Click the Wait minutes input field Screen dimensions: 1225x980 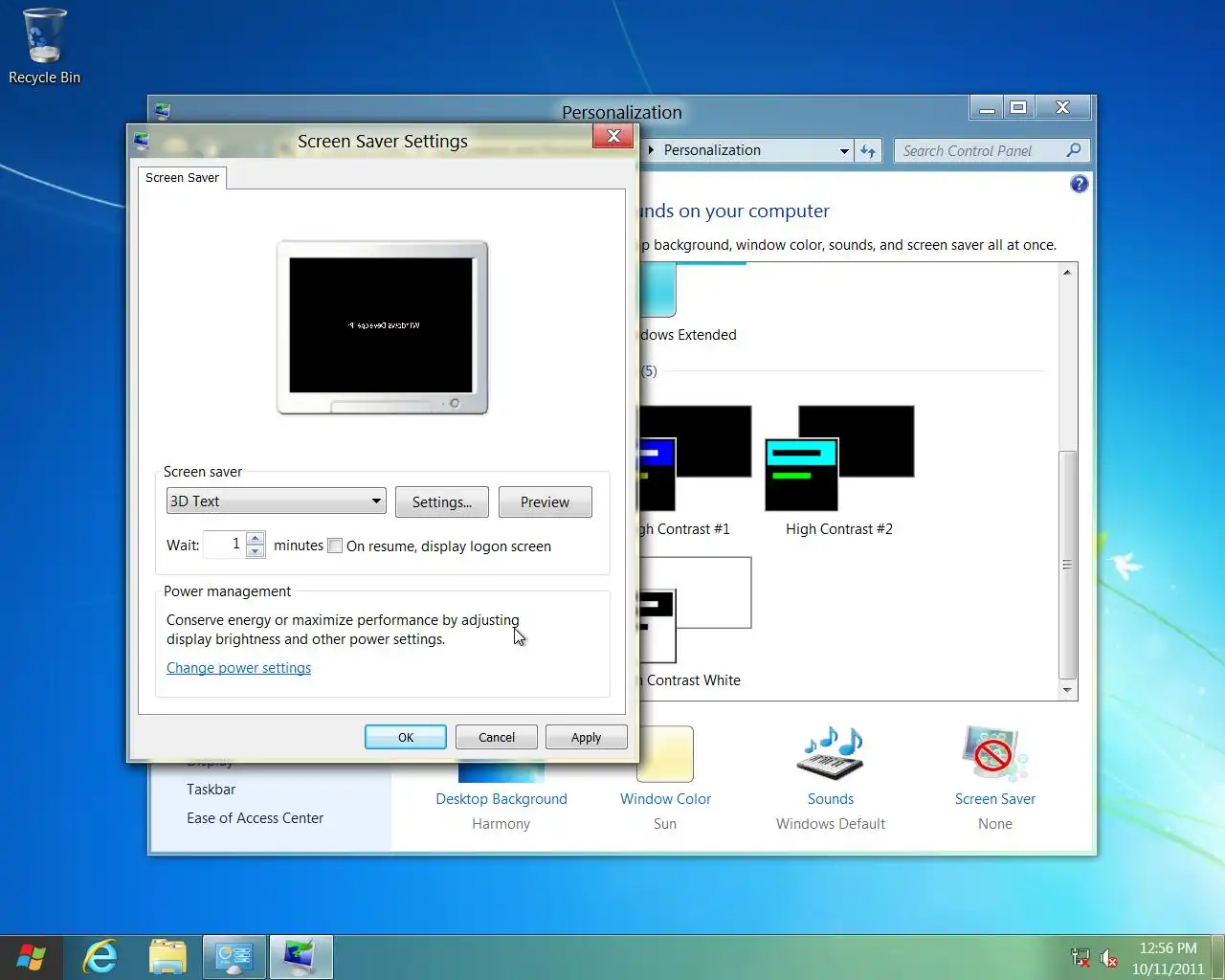[225, 545]
